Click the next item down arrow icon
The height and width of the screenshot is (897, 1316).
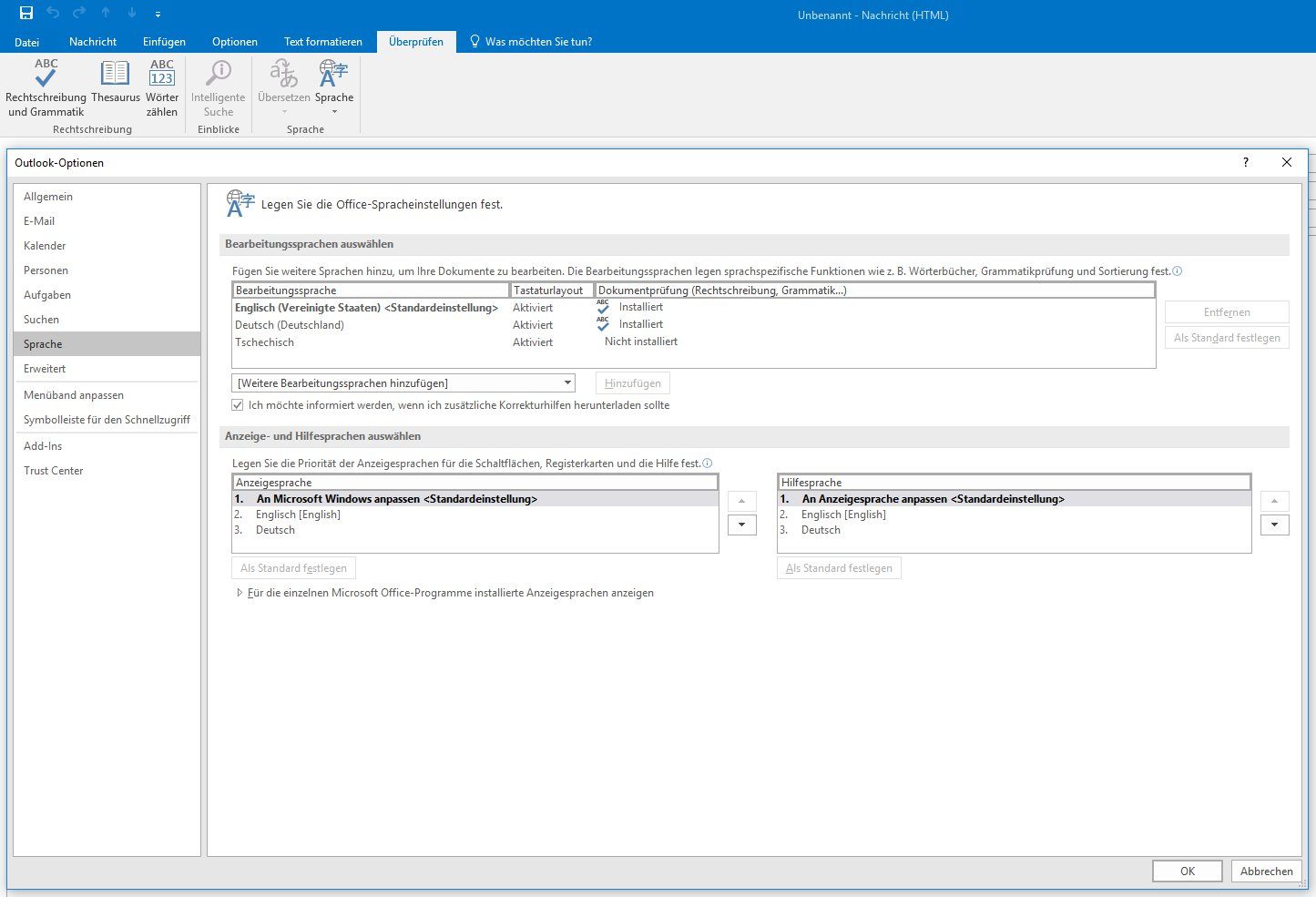(132, 13)
